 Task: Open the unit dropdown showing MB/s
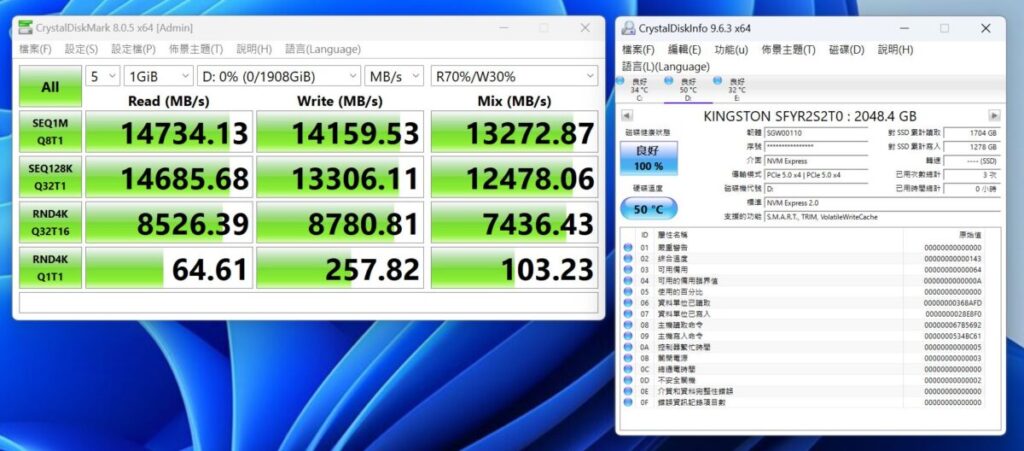394,76
